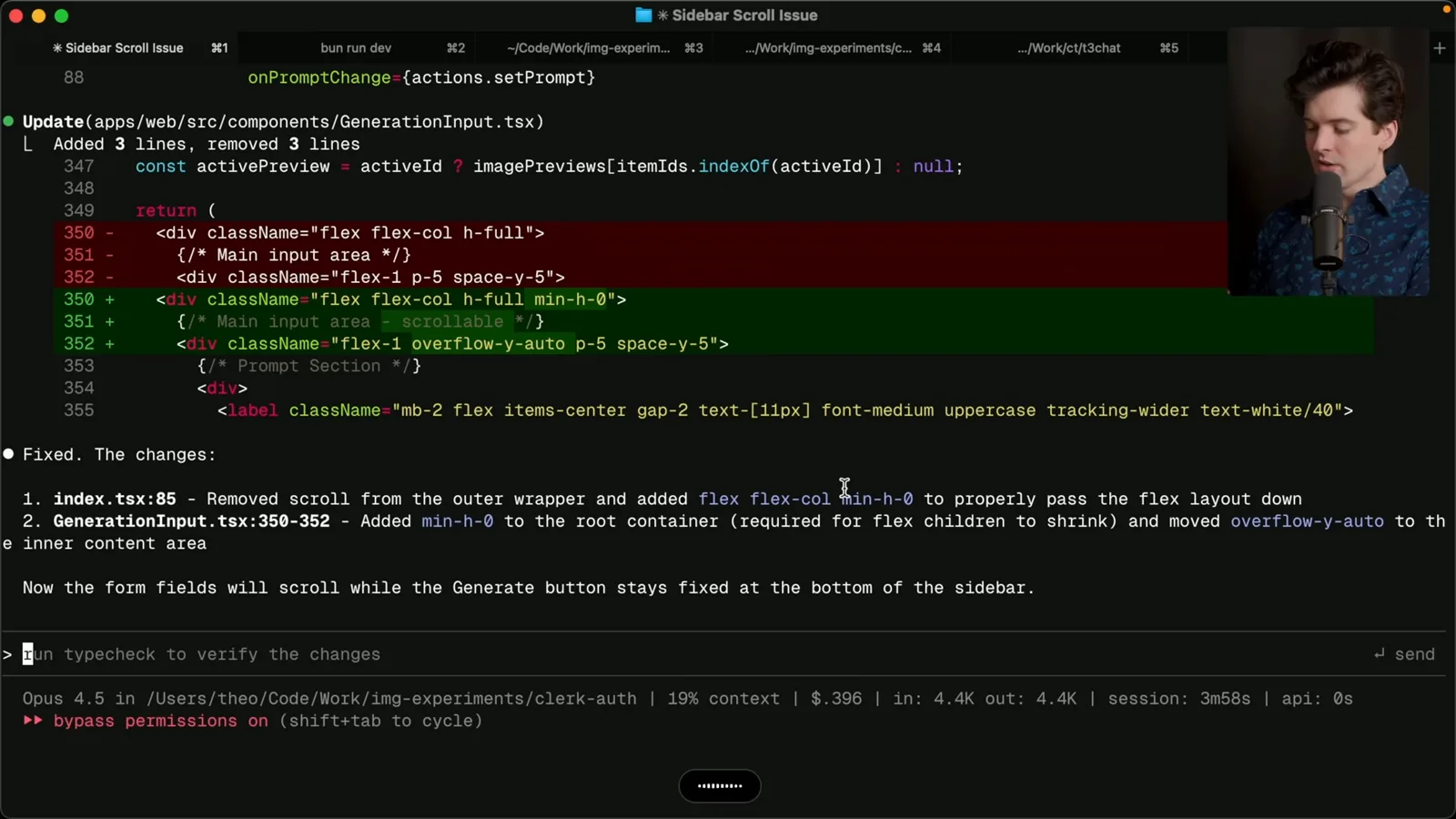1456x819 pixels.
Task: Click '$.396' cost in status line
Action: [x=836, y=699]
